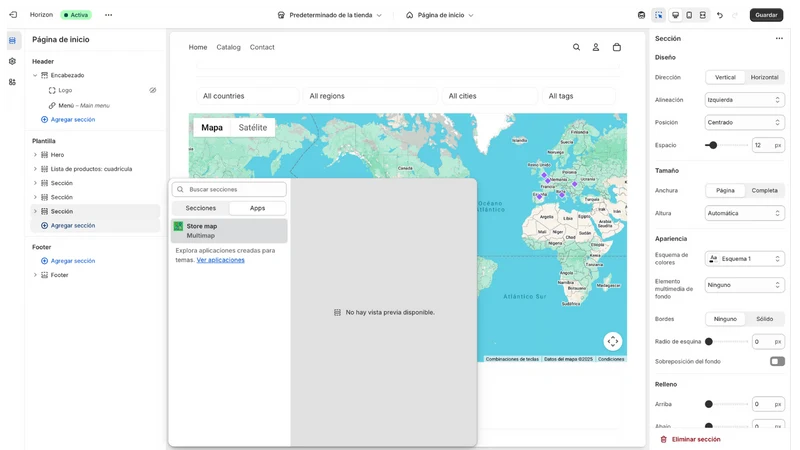Set Bordes to Sólido
Image resolution: width=800 pixels, height=450 pixels.
(x=764, y=319)
